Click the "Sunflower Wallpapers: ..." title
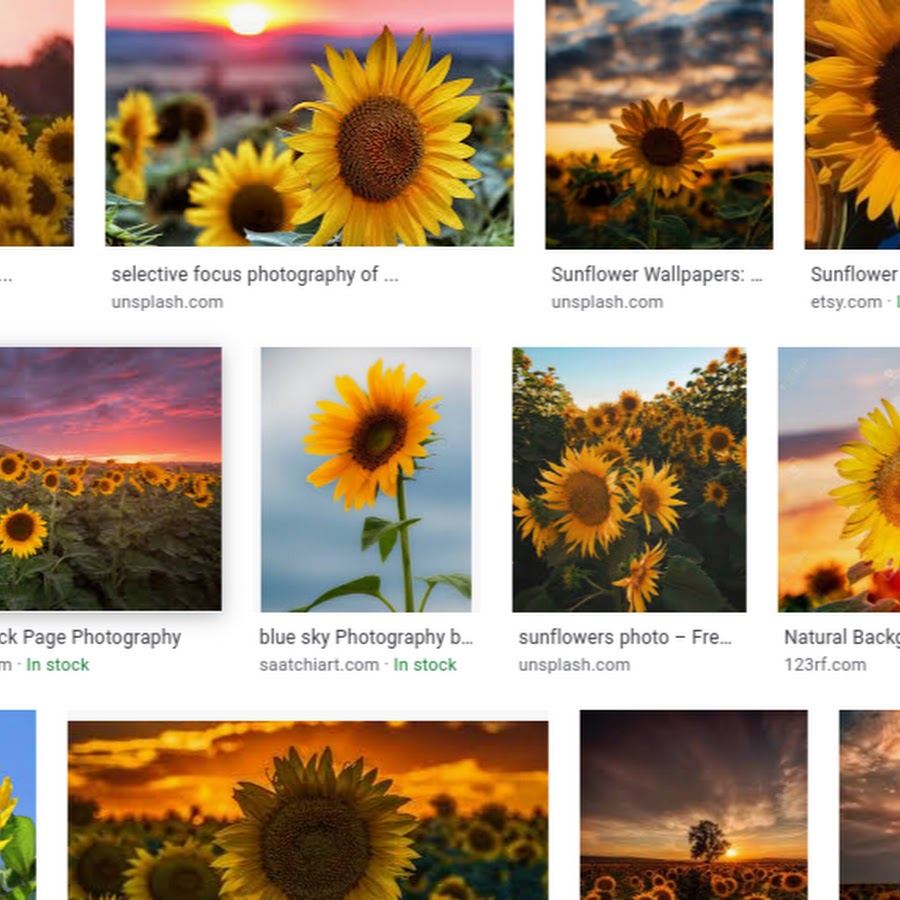Screen dimensions: 900x900 click(x=657, y=274)
